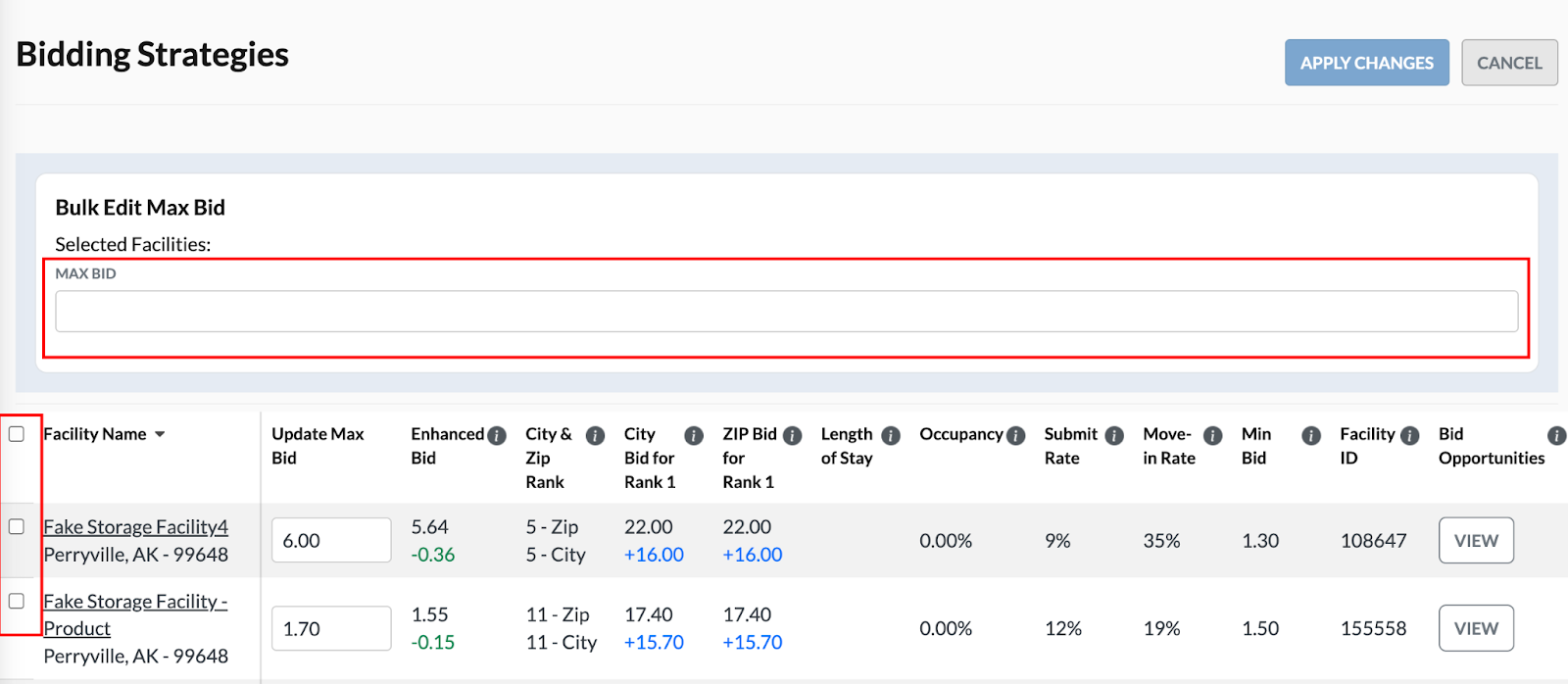Open the City Bid for Rank 1 info icon
Screen dimensions: 1568x684
coord(694,435)
